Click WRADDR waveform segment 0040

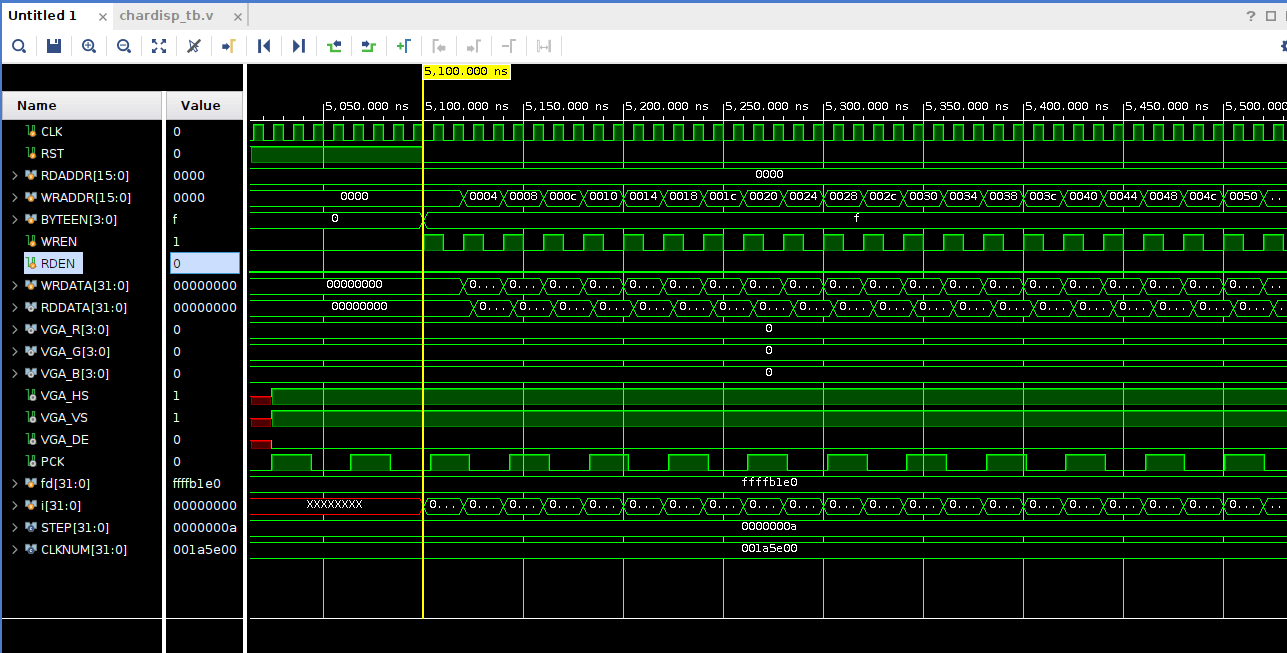pyautogui.click(x=1083, y=197)
